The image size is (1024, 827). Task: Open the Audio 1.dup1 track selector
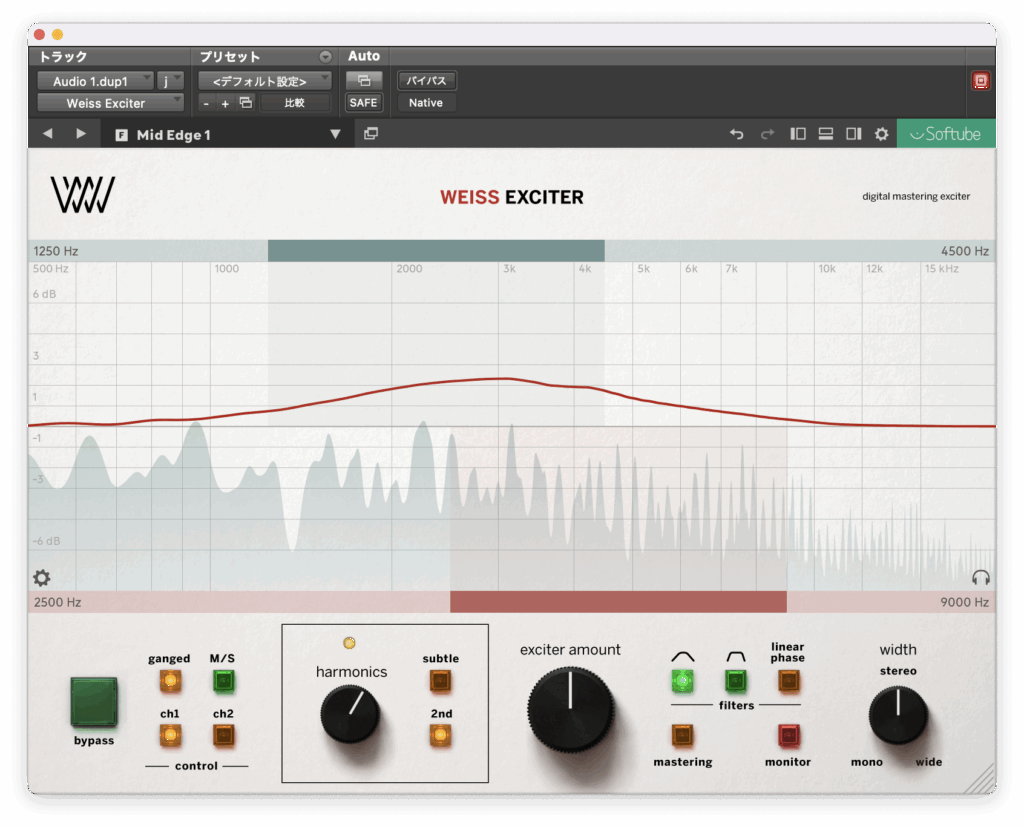95,81
